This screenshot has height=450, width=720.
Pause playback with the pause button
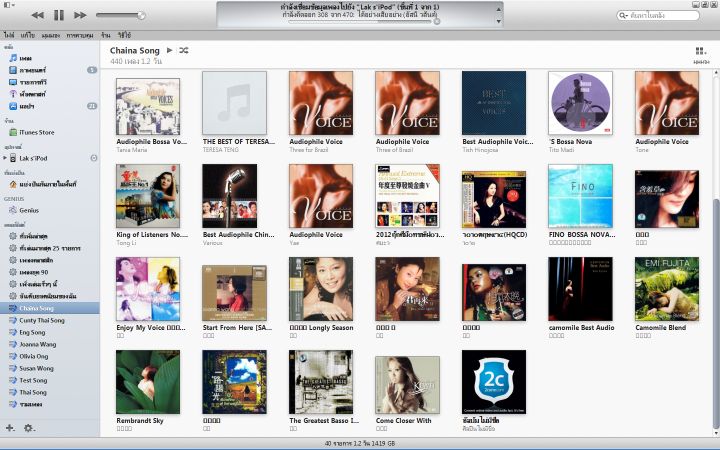(x=59, y=15)
